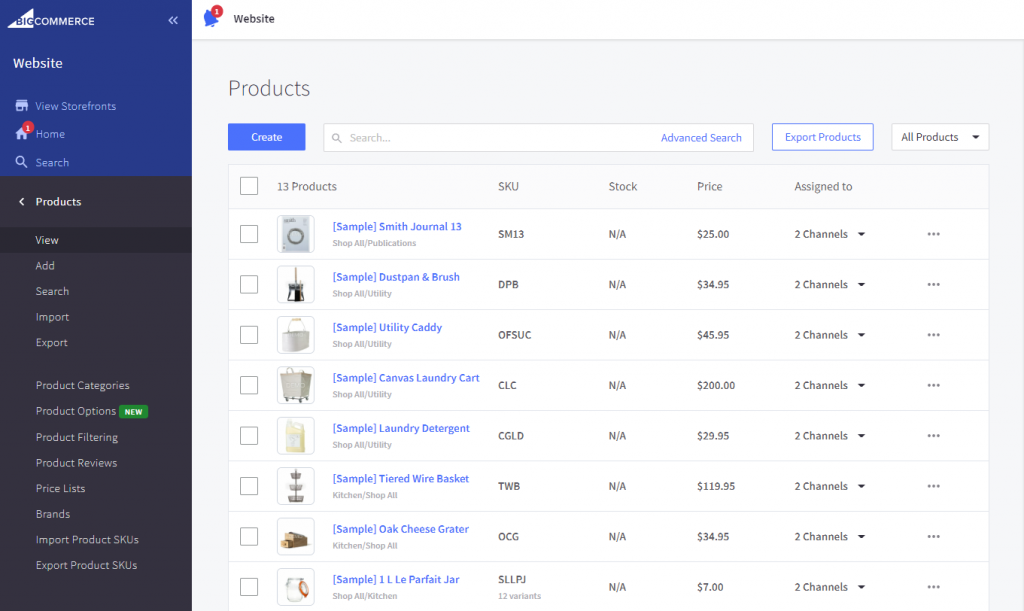Viewport: 1024px width, 611px height.
Task: Open the notifications bell icon
Action: (x=212, y=18)
